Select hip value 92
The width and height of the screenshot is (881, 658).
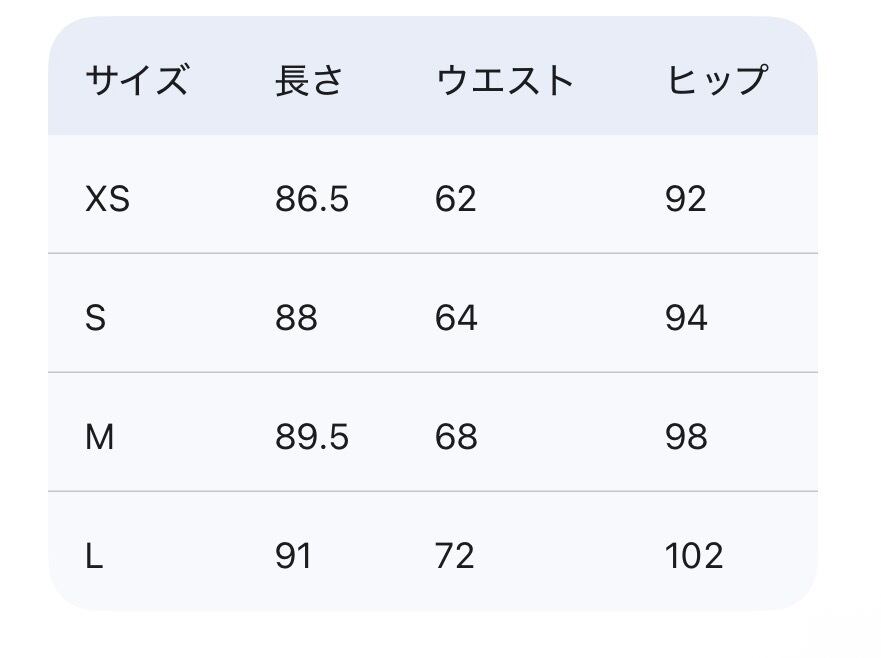click(686, 200)
